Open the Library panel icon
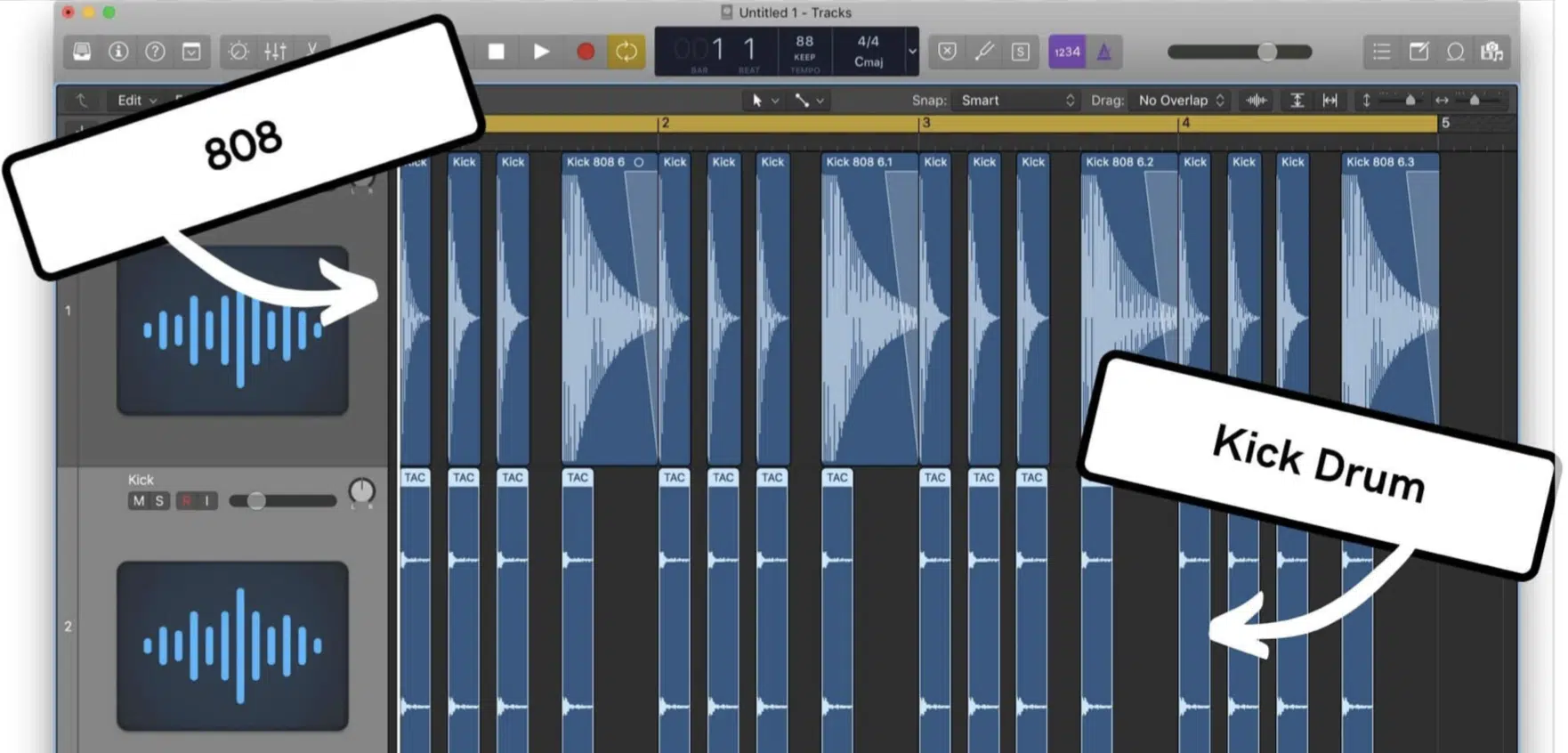 (82, 52)
